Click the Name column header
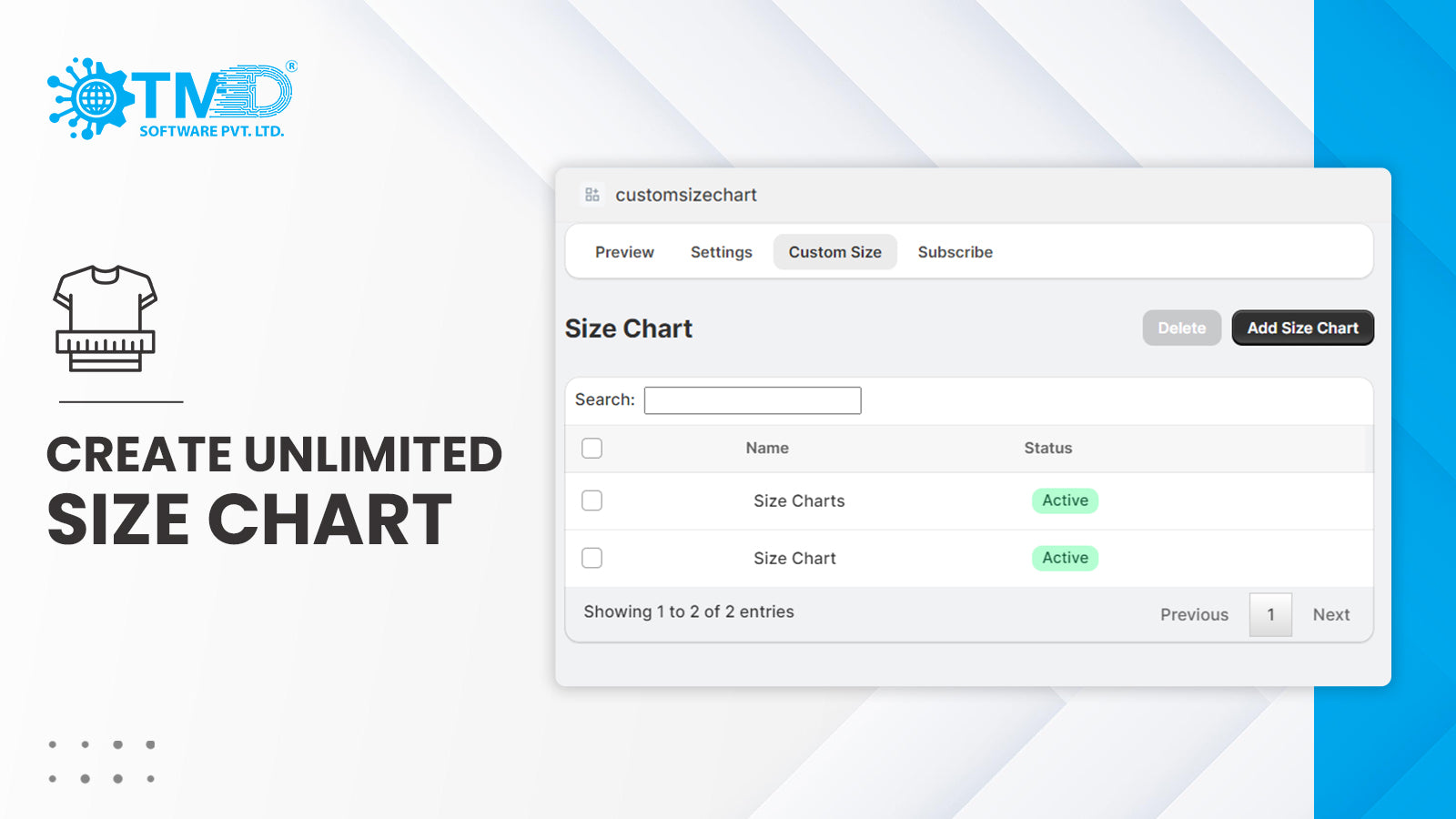 [767, 448]
